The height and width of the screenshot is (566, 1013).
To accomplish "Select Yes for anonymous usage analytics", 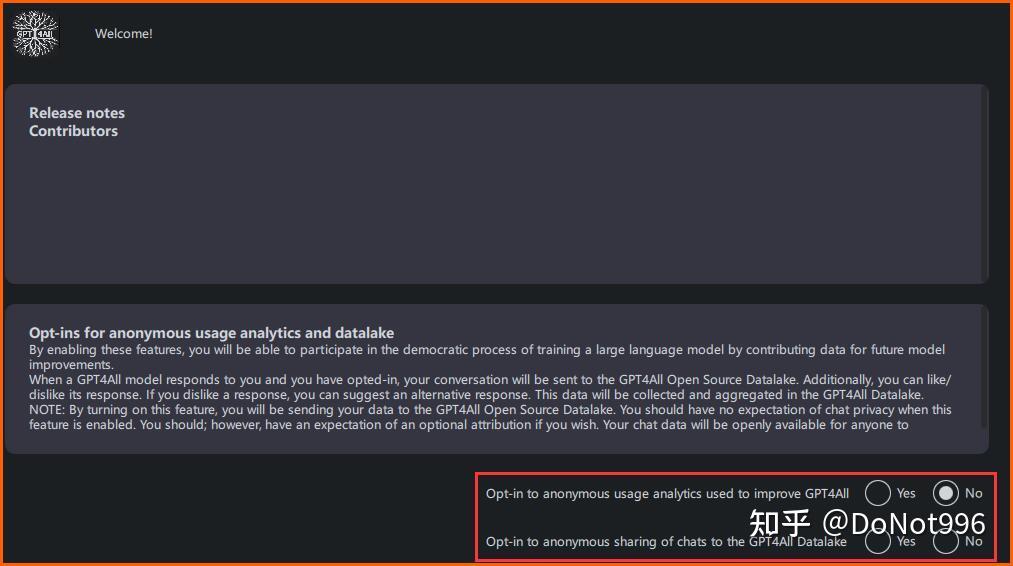I will (877, 493).
